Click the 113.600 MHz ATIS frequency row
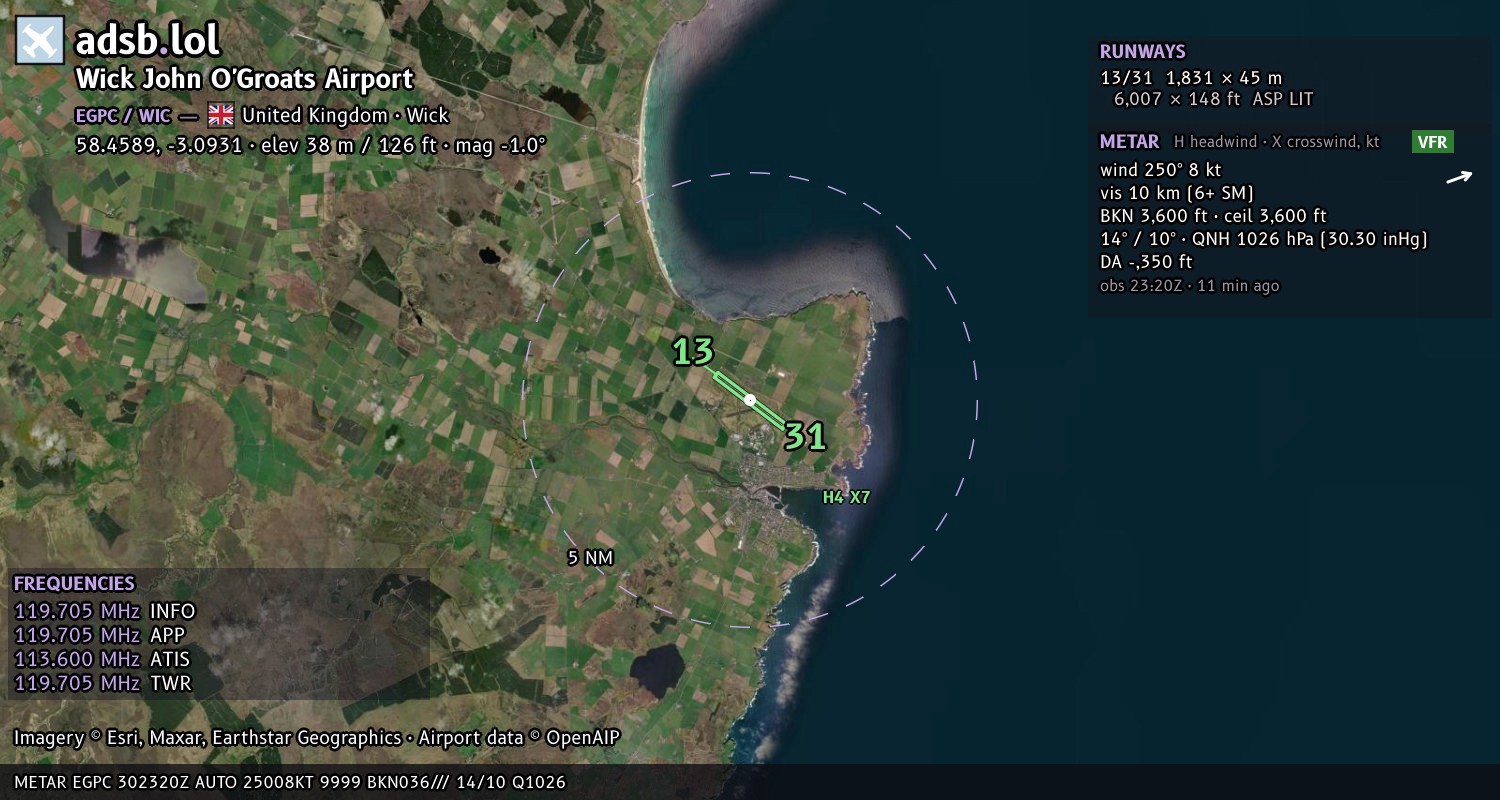Screen dimensions: 1500x800 102,659
